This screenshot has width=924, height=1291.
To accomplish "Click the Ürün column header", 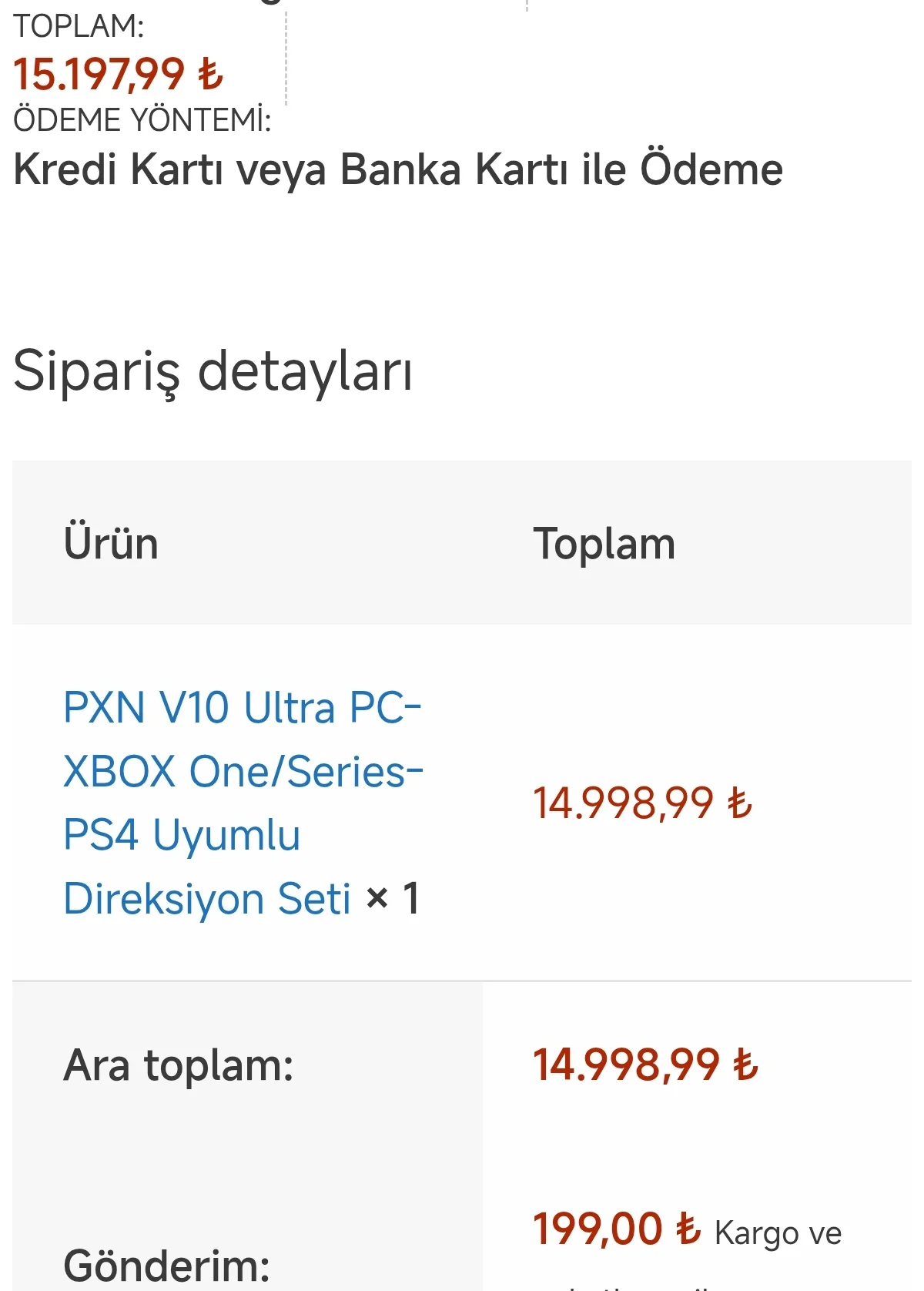I will pos(111,544).
